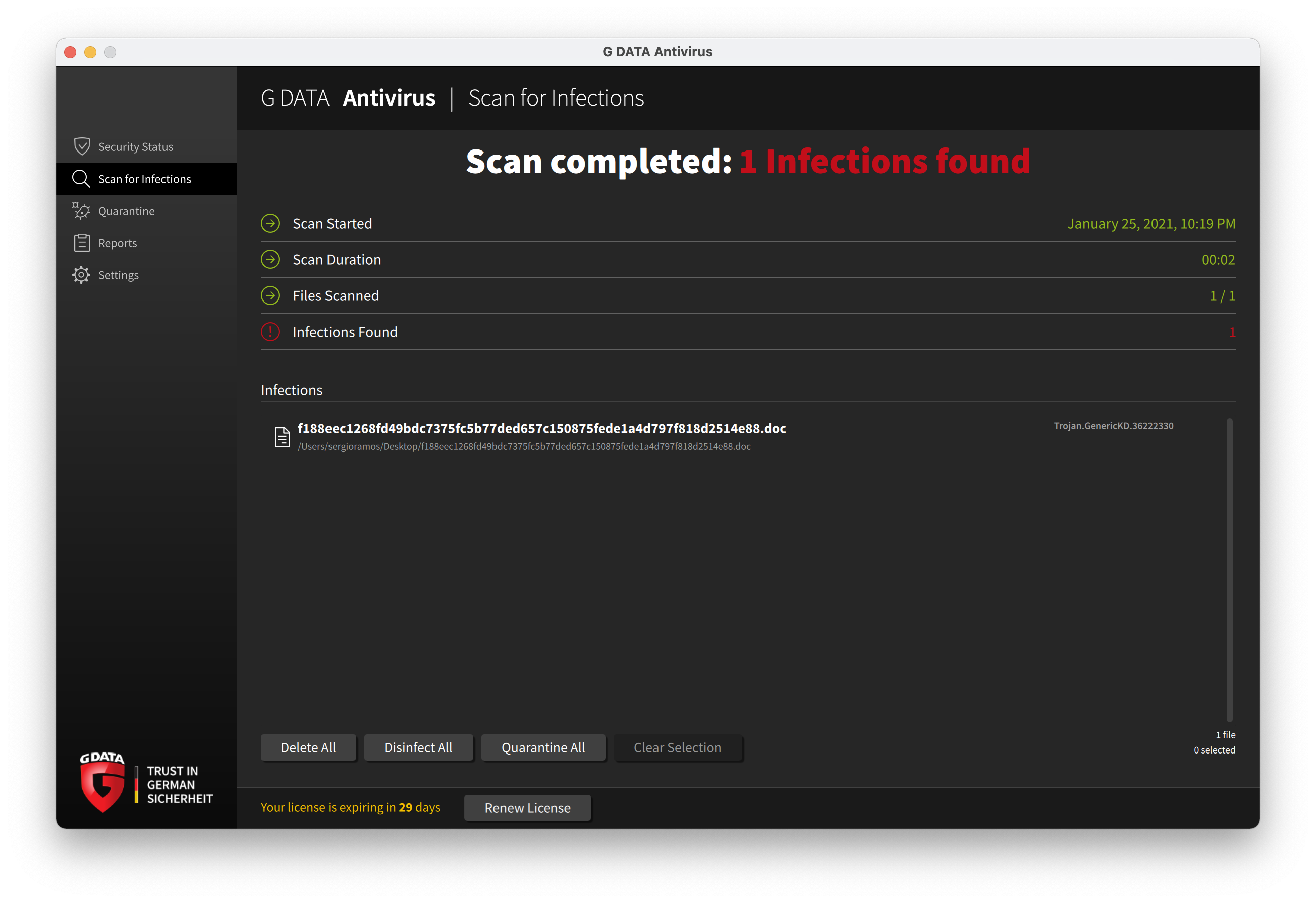Open the Security Status section
This screenshot has width=1316, height=903.
pyautogui.click(x=146, y=146)
